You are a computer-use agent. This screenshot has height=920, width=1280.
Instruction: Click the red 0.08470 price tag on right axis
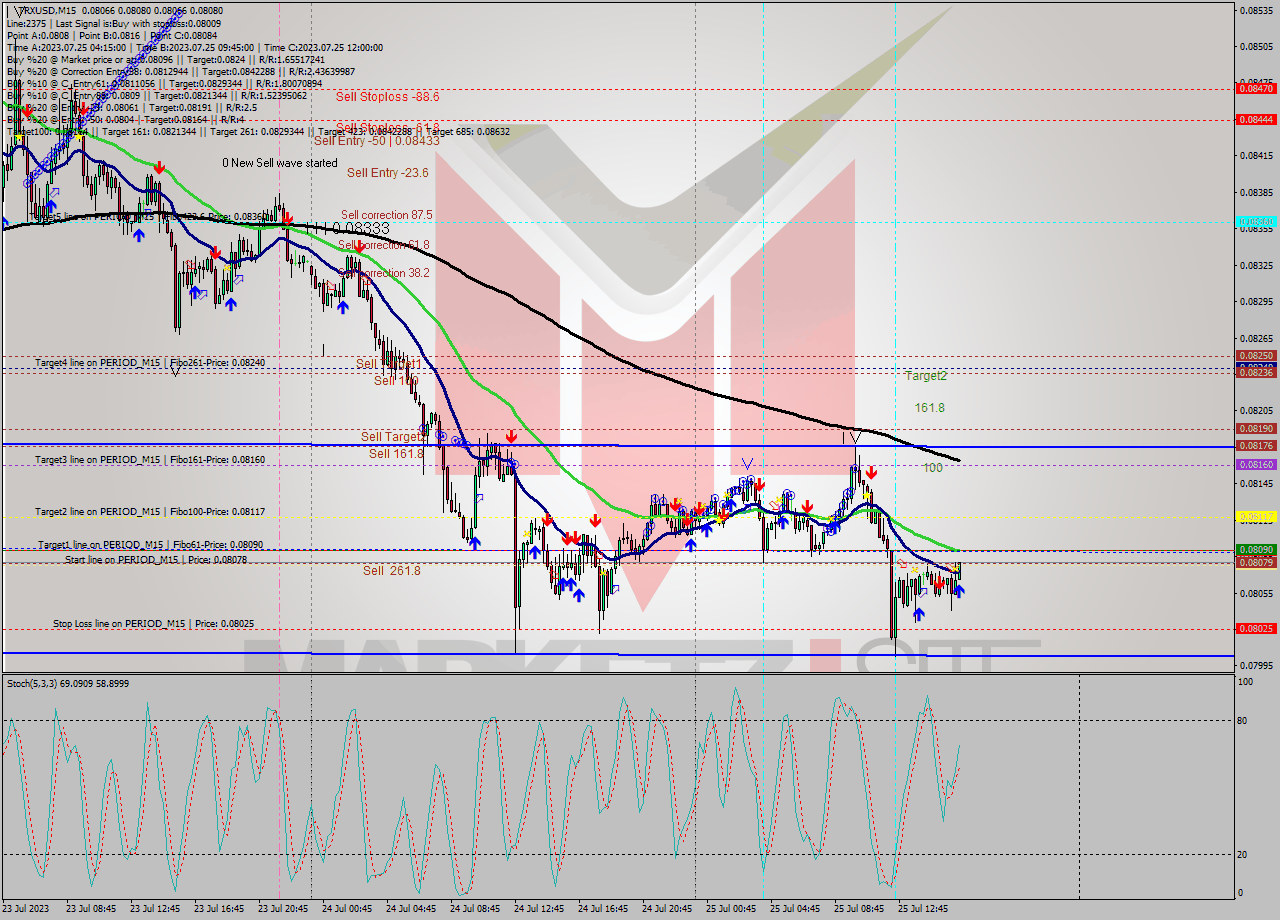coord(1258,88)
